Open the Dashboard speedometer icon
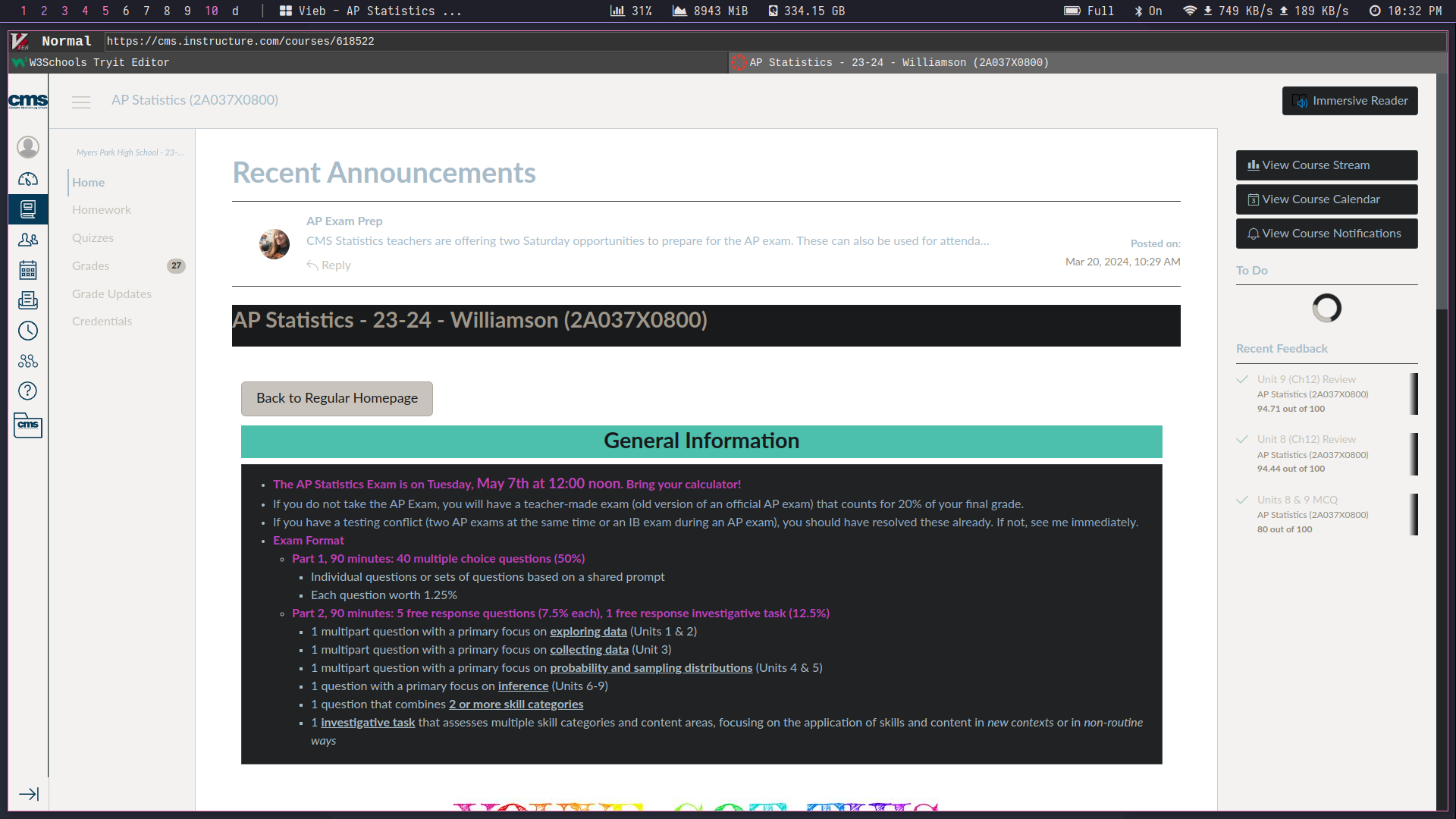Screen dimensions: 1456x819 coord(28,179)
